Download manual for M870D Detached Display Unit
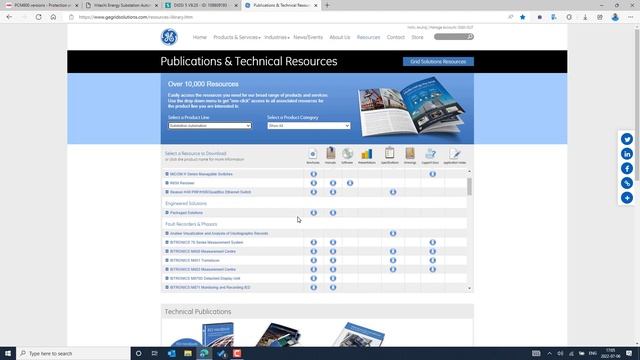 click(333, 278)
